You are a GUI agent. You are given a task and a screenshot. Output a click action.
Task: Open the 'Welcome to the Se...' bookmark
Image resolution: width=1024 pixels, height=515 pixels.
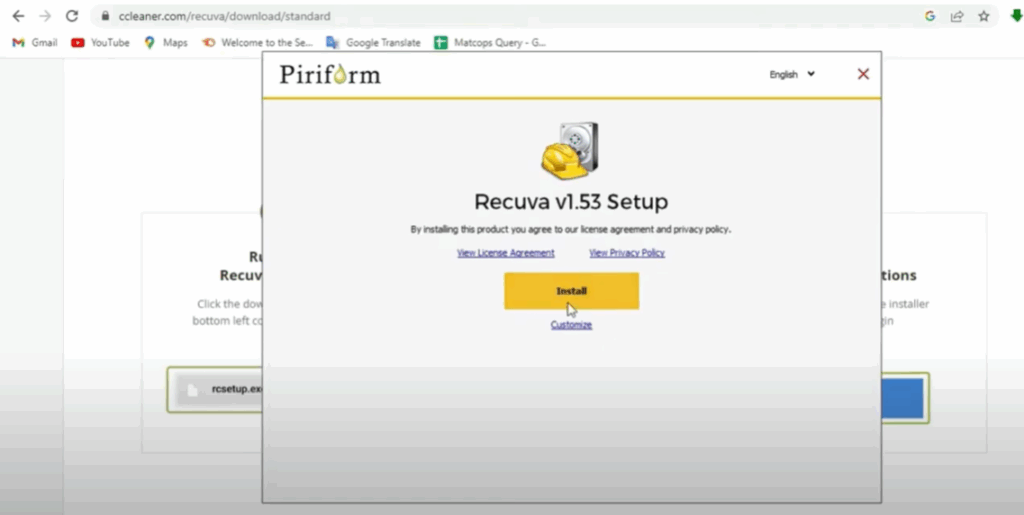tap(258, 42)
